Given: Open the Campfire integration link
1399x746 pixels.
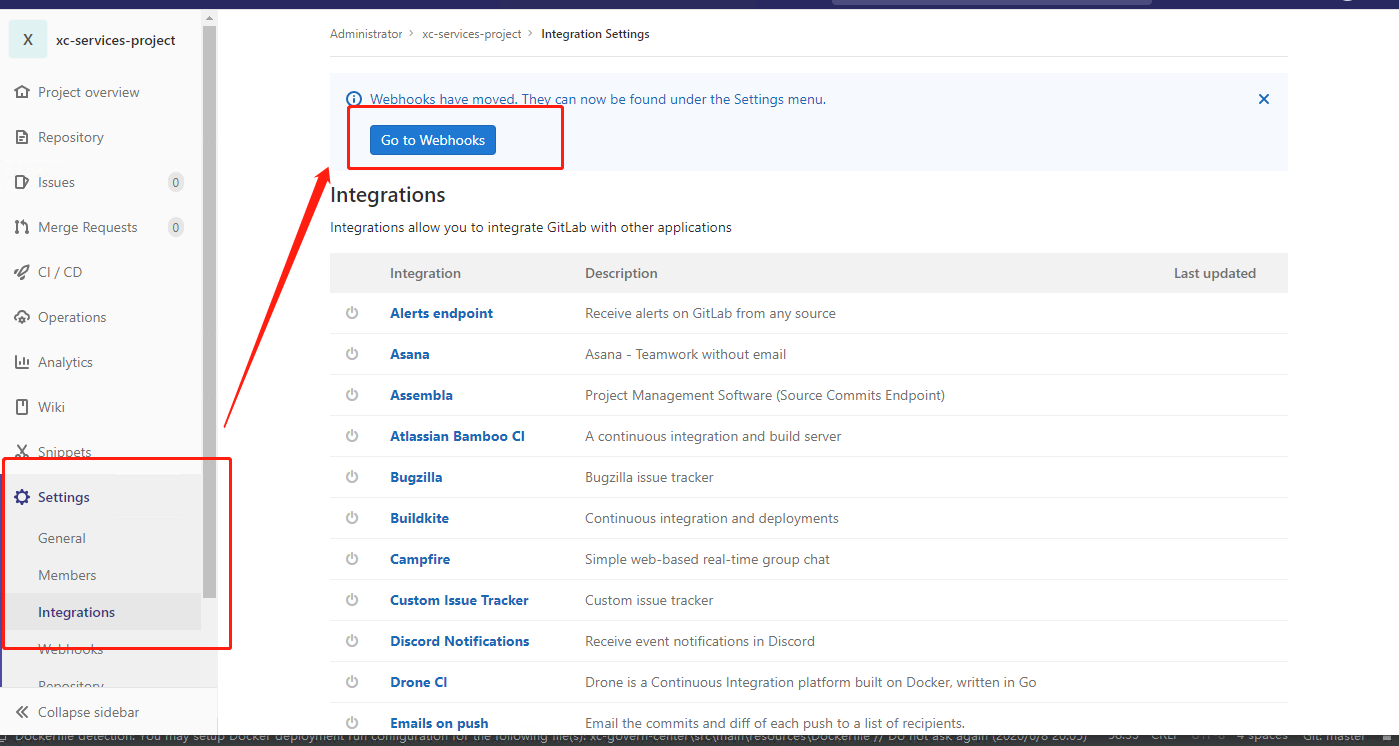Looking at the screenshot, I should [420, 559].
